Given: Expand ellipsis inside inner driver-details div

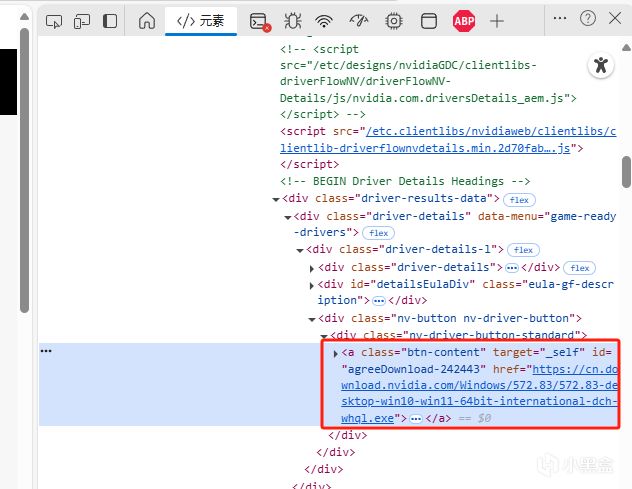Looking at the screenshot, I should click(511, 268).
